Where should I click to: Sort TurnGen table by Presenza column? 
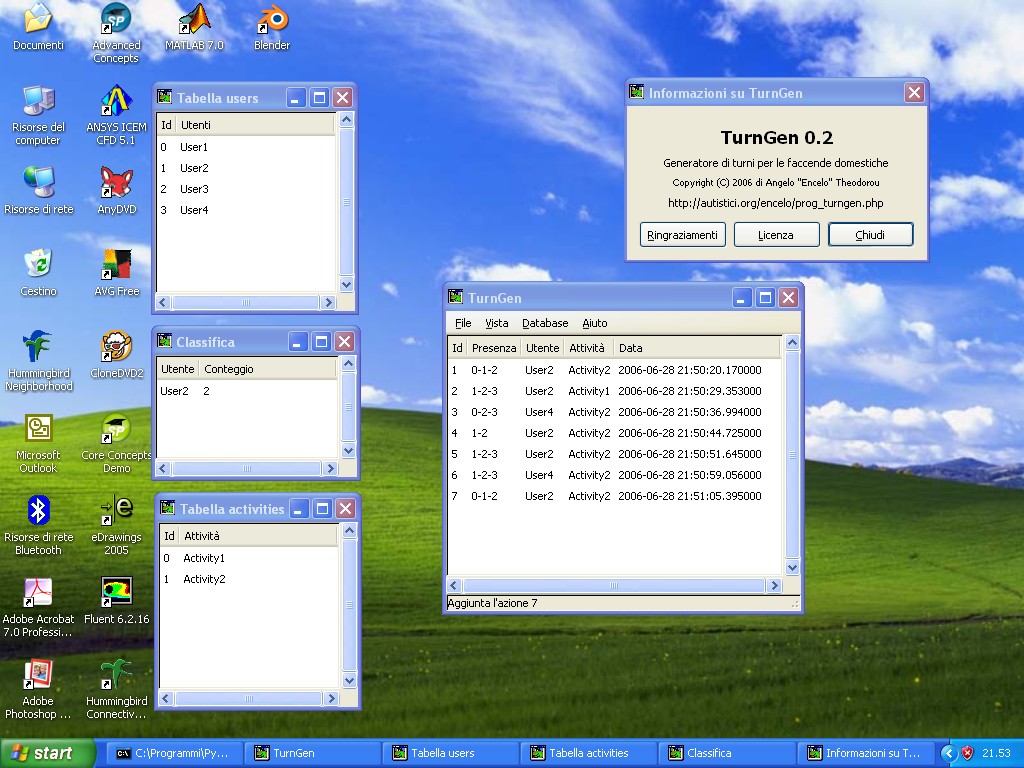pyautogui.click(x=494, y=348)
